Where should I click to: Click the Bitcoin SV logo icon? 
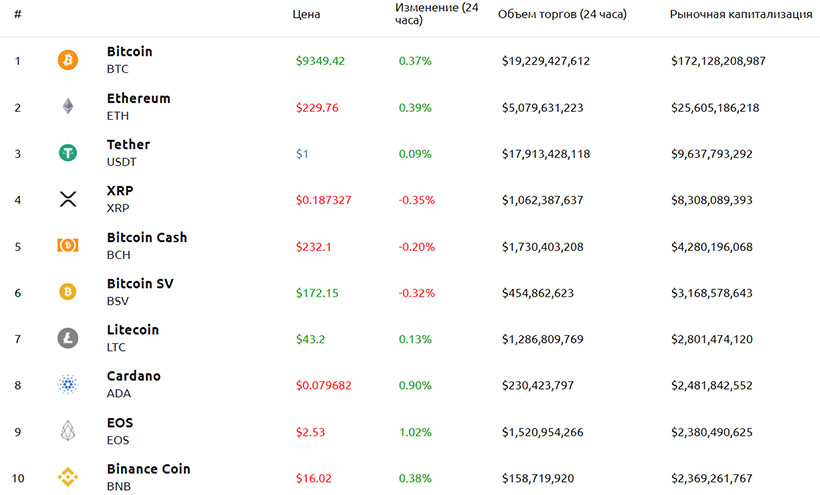pyautogui.click(x=68, y=292)
